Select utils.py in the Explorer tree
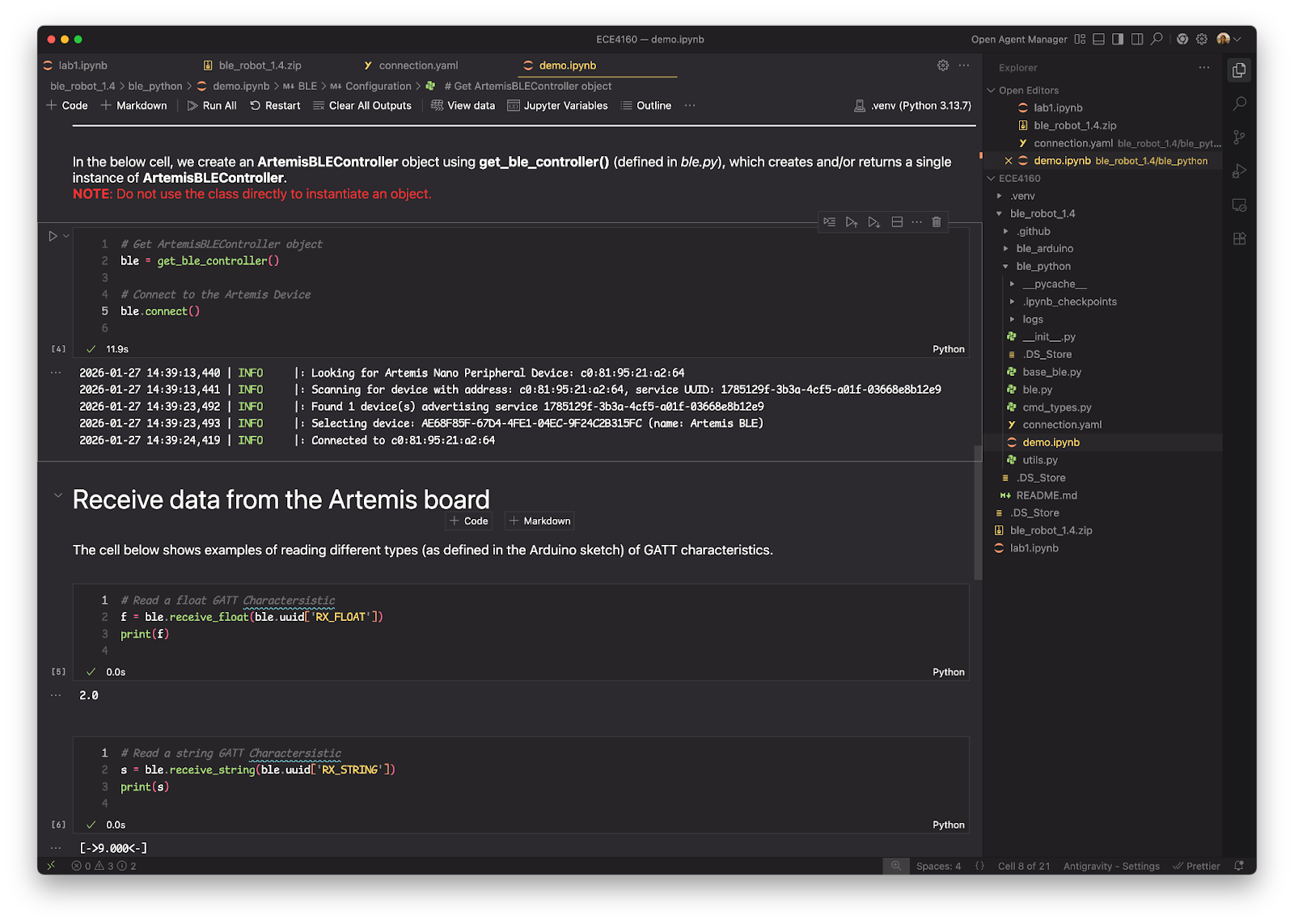This screenshot has width=1294, height=924. tap(1039, 459)
